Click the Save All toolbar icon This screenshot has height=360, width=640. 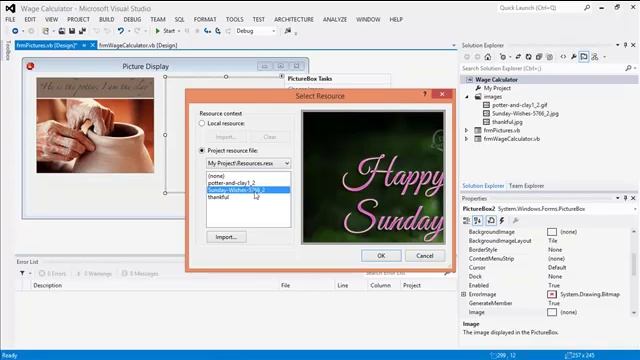point(82,31)
